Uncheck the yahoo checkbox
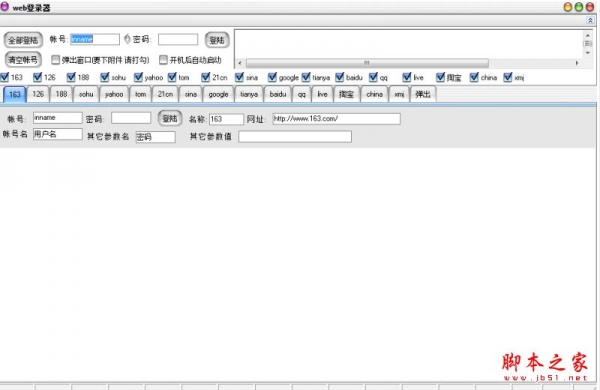 pos(139,77)
